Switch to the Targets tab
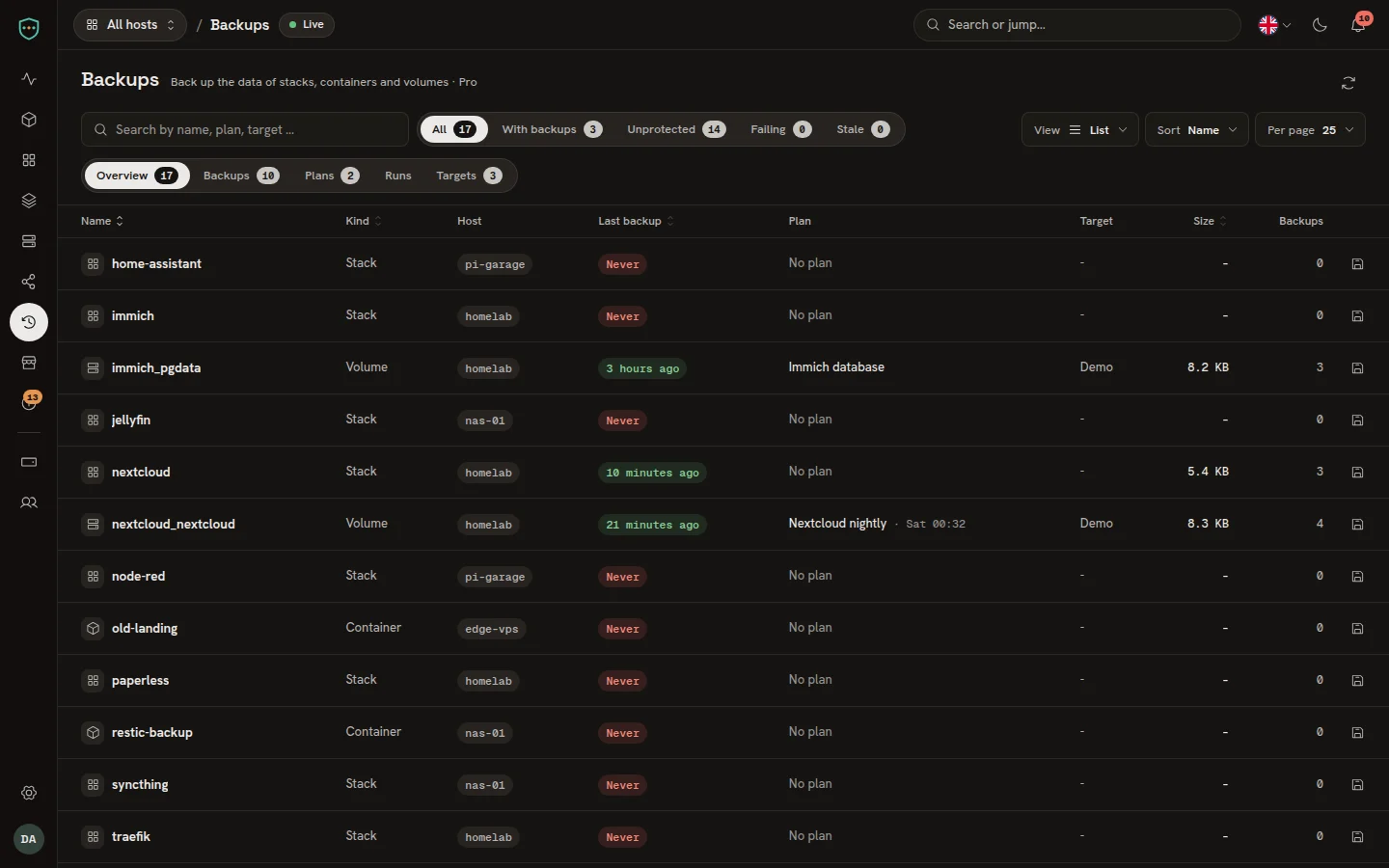This screenshot has height=868, width=1389. coord(469,176)
